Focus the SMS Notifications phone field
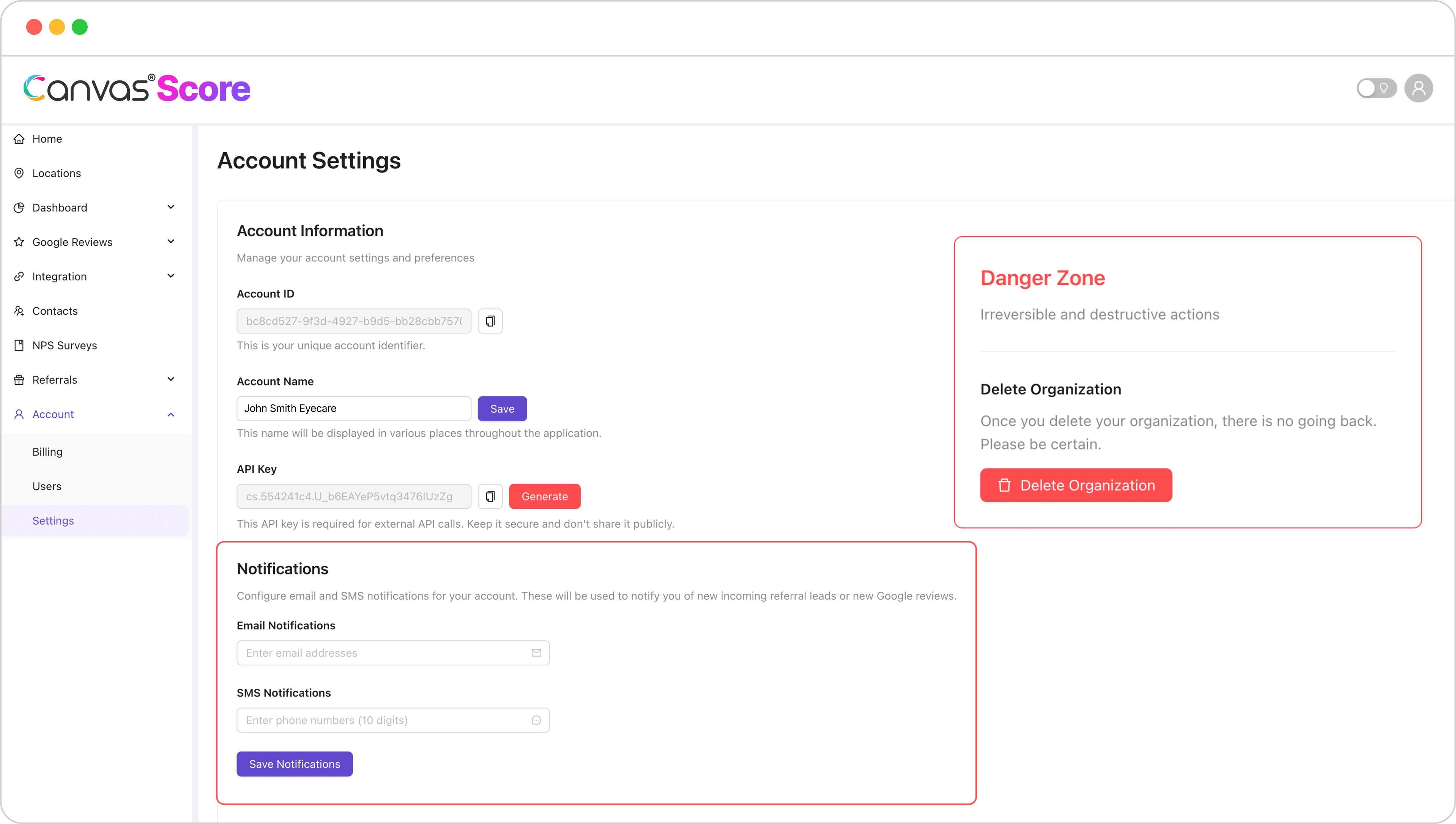The image size is (1456, 824). pos(393,720)
